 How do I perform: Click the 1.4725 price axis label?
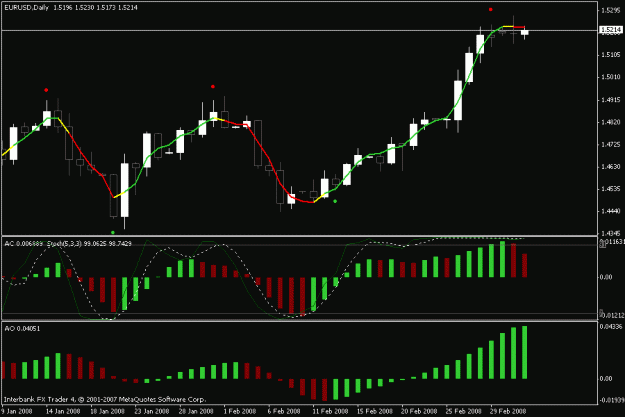(611, 144)
